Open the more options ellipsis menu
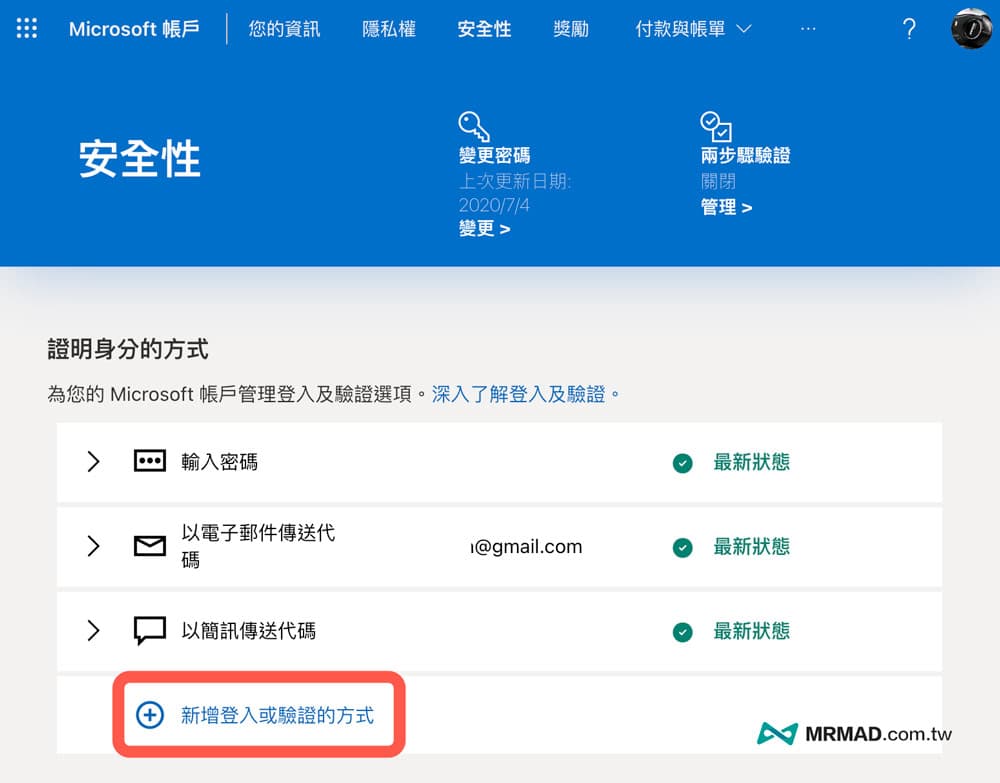The width and height of the screenshot is (1000, 783). click(x=808, y=29)
